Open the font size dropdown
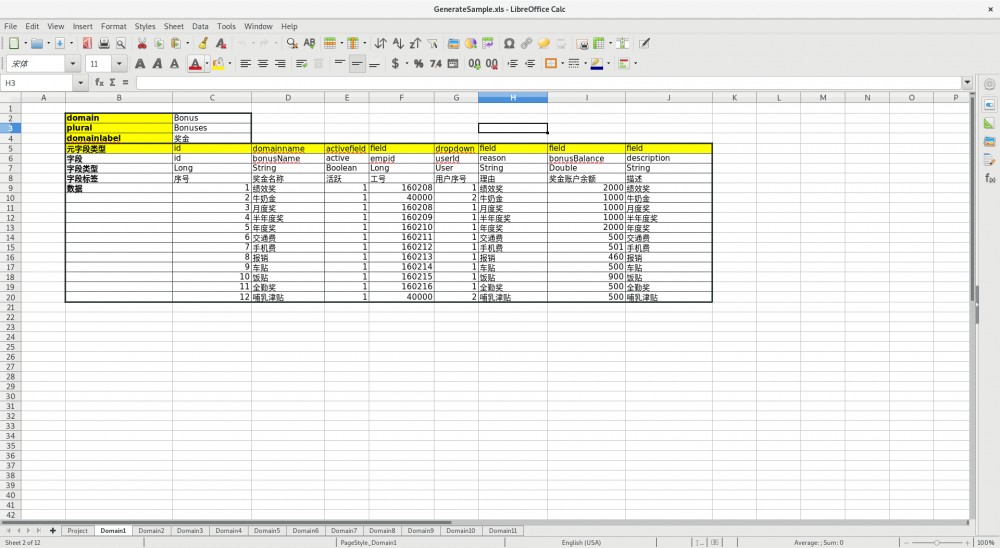Viewport: 1000px width, 548px height. 119,63
